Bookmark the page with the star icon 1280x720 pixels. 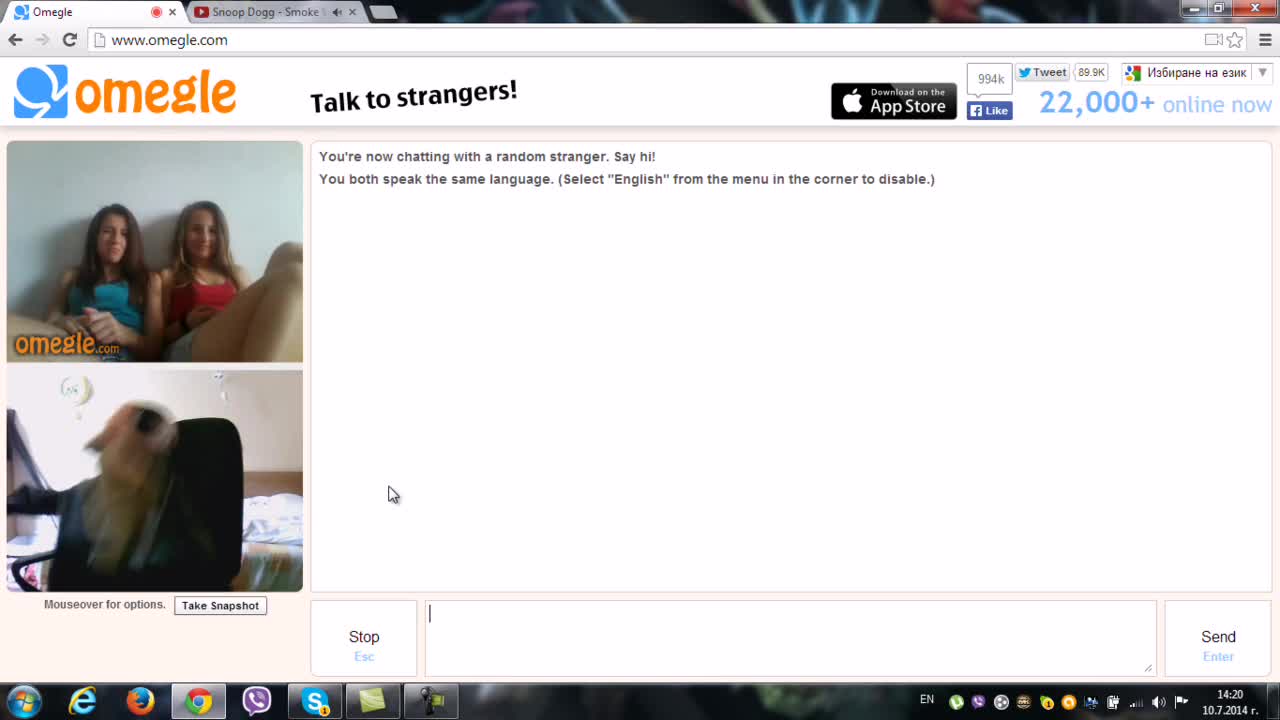[1235, 40]
